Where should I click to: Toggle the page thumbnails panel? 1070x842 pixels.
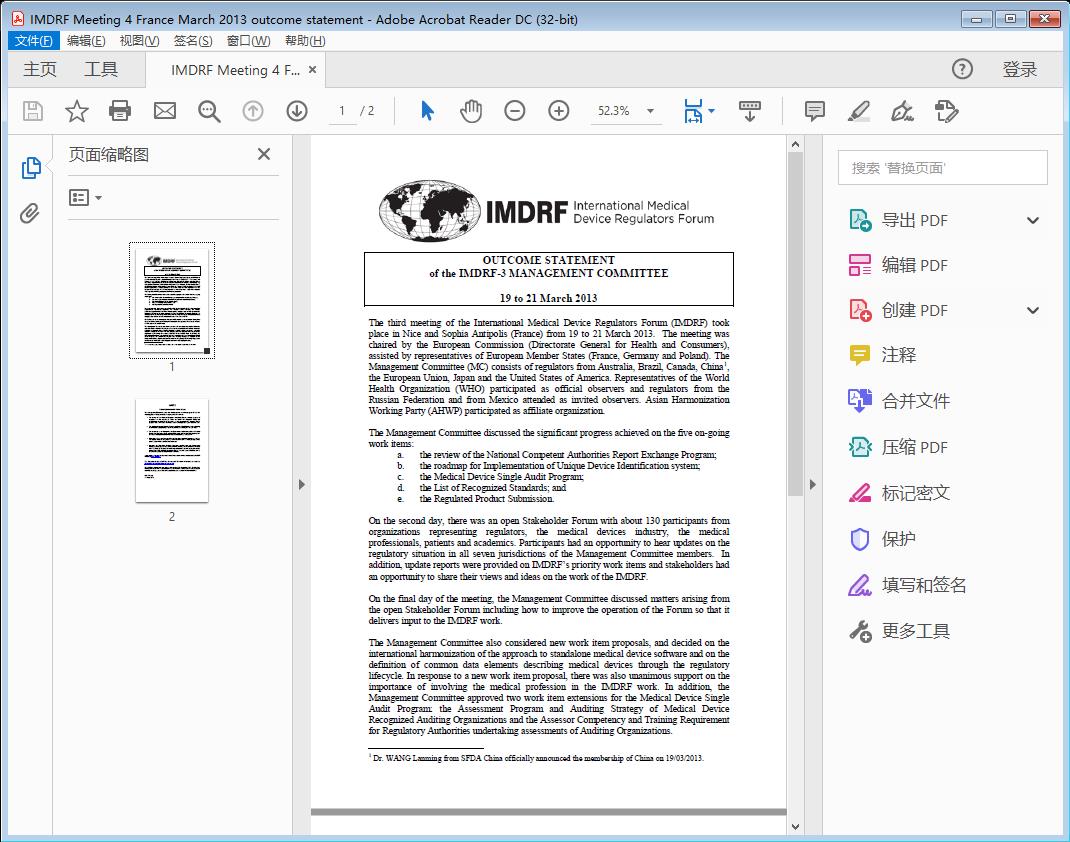(31, 167)
